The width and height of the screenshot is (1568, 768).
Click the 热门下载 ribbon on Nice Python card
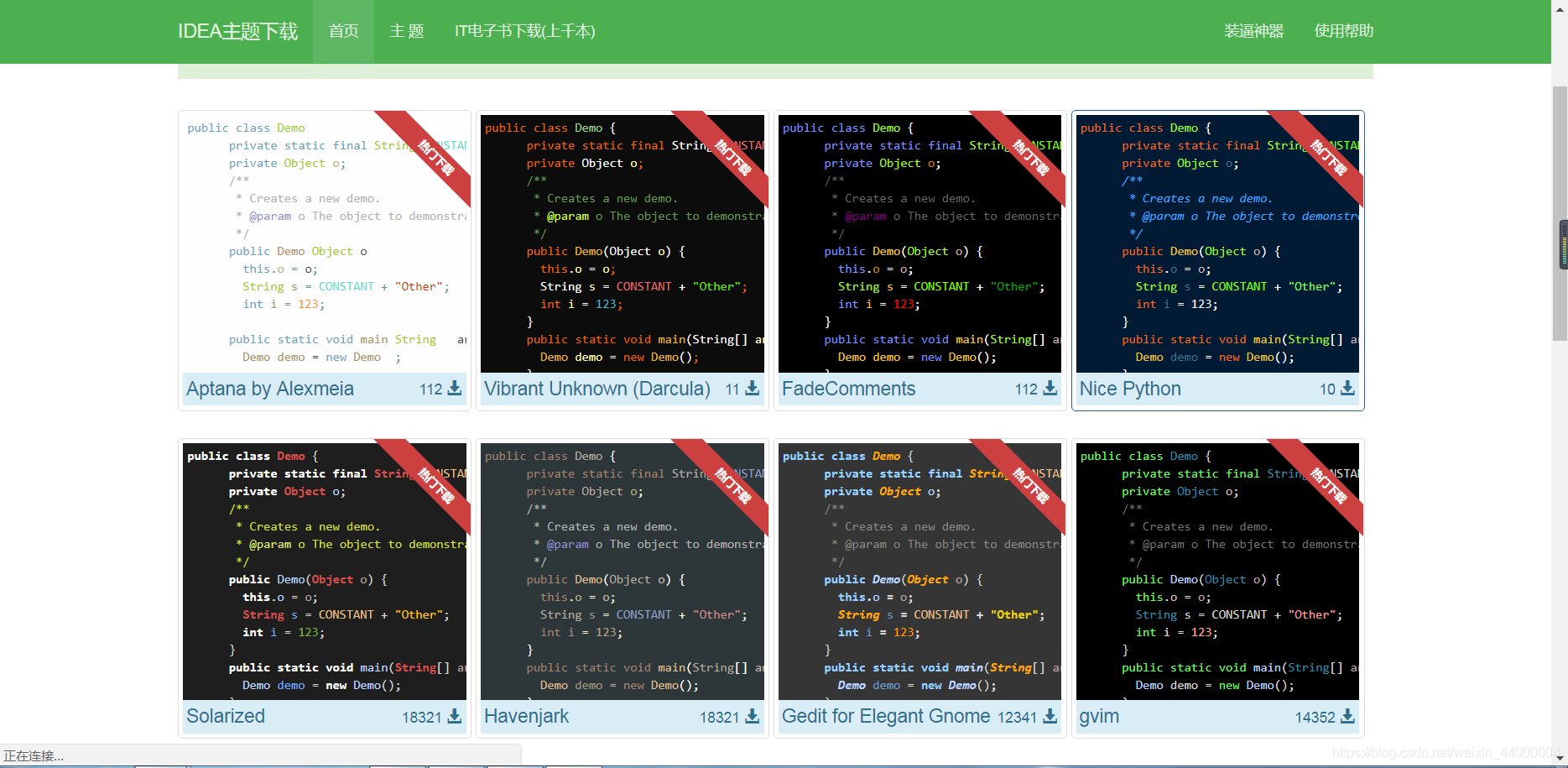click(x=1328, y=158)
